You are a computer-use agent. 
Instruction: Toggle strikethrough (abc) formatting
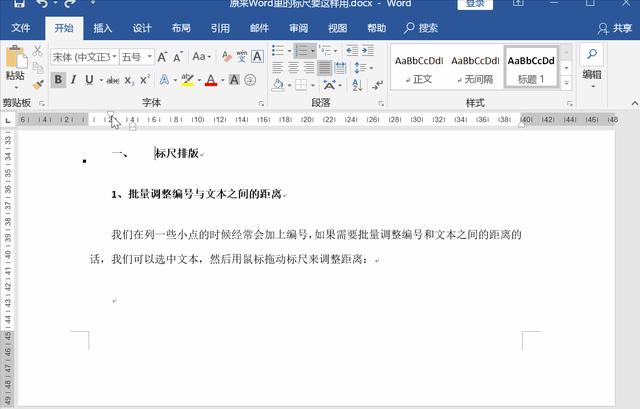[113, 80]
